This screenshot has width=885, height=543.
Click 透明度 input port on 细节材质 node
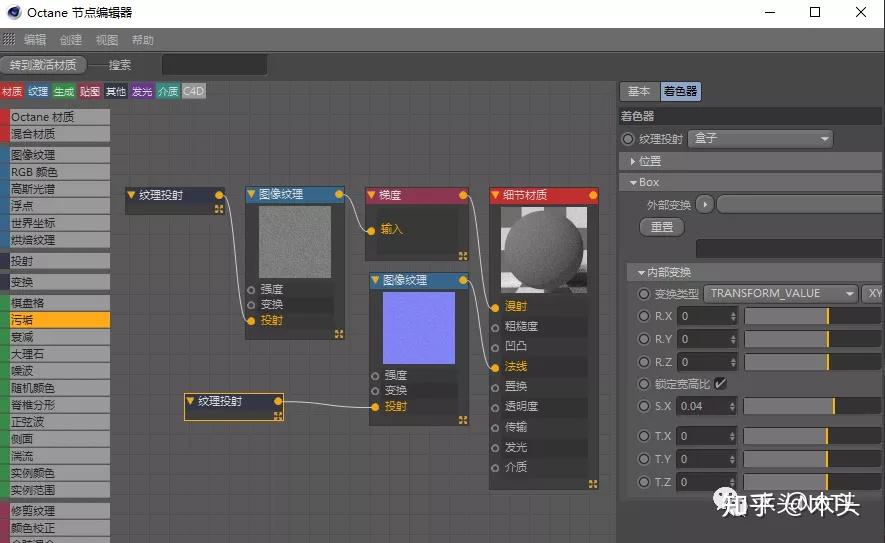[495, 408]
